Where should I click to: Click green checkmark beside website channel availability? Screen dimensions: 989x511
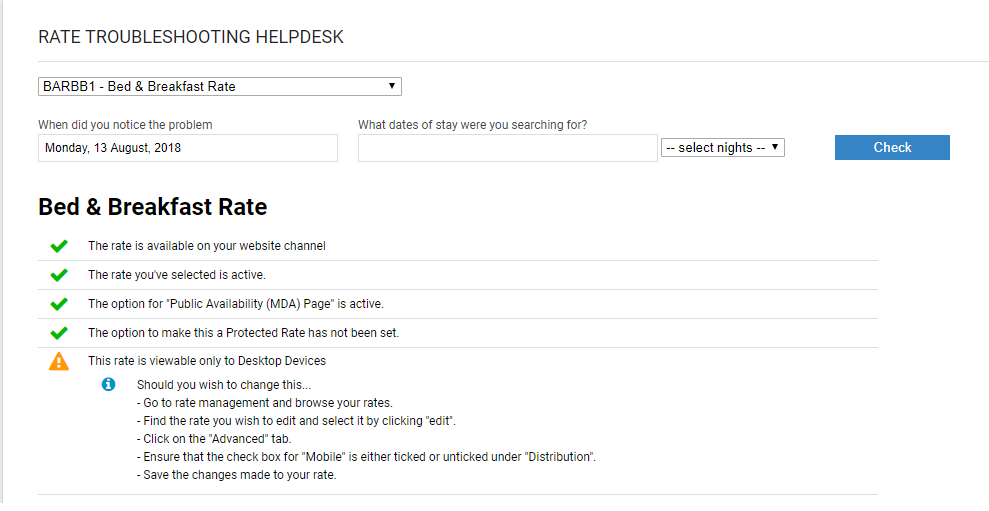pyautogui.click(x=59, y=246)
